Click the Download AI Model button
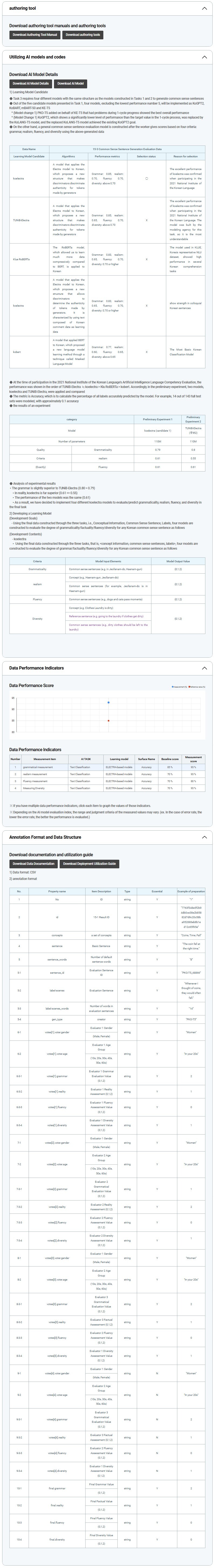The width and height of the screenshot is (214, 1568). click(71, 84)
